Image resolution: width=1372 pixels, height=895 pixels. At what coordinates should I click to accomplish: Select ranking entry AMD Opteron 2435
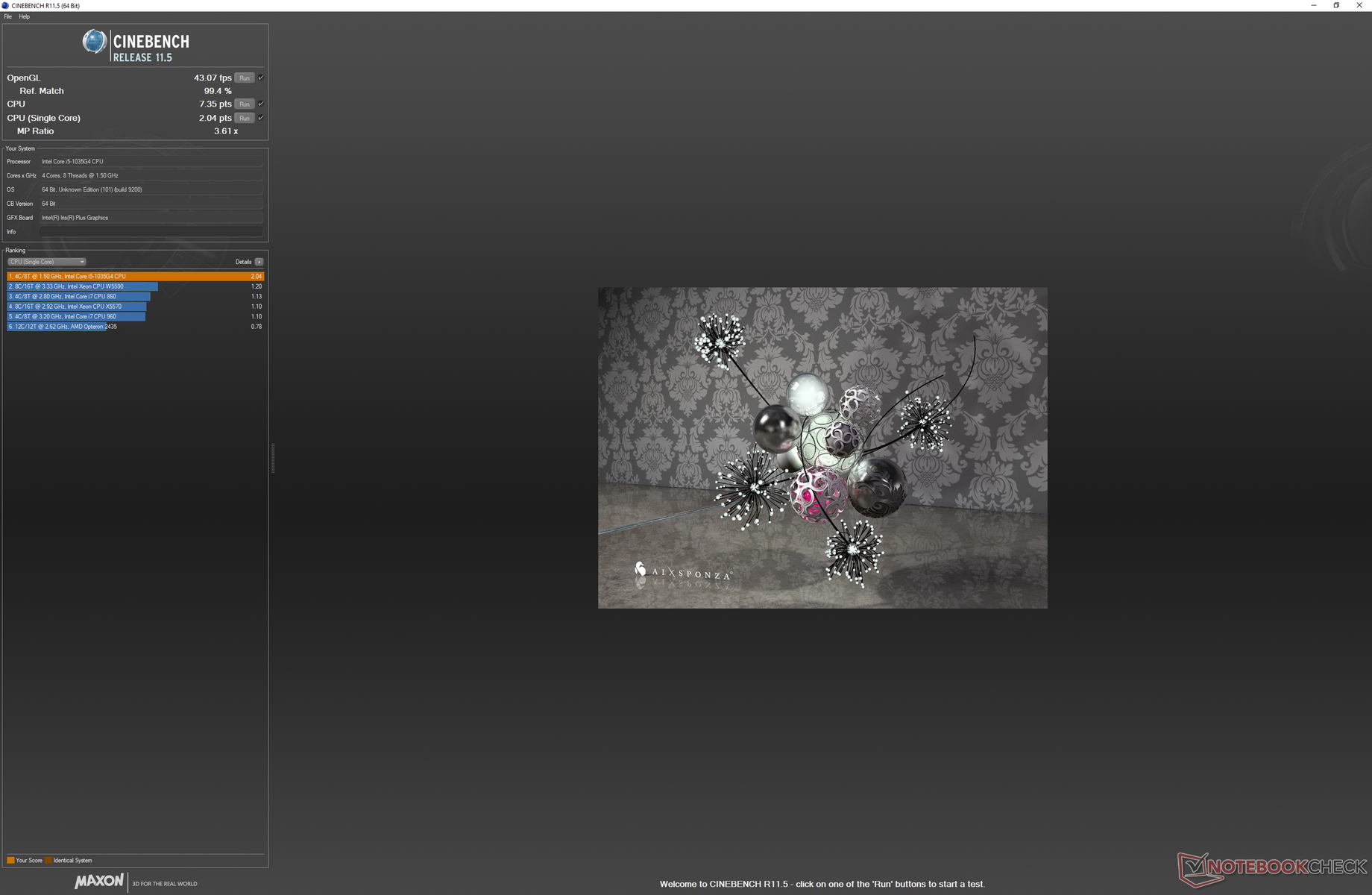coord(135,327)
